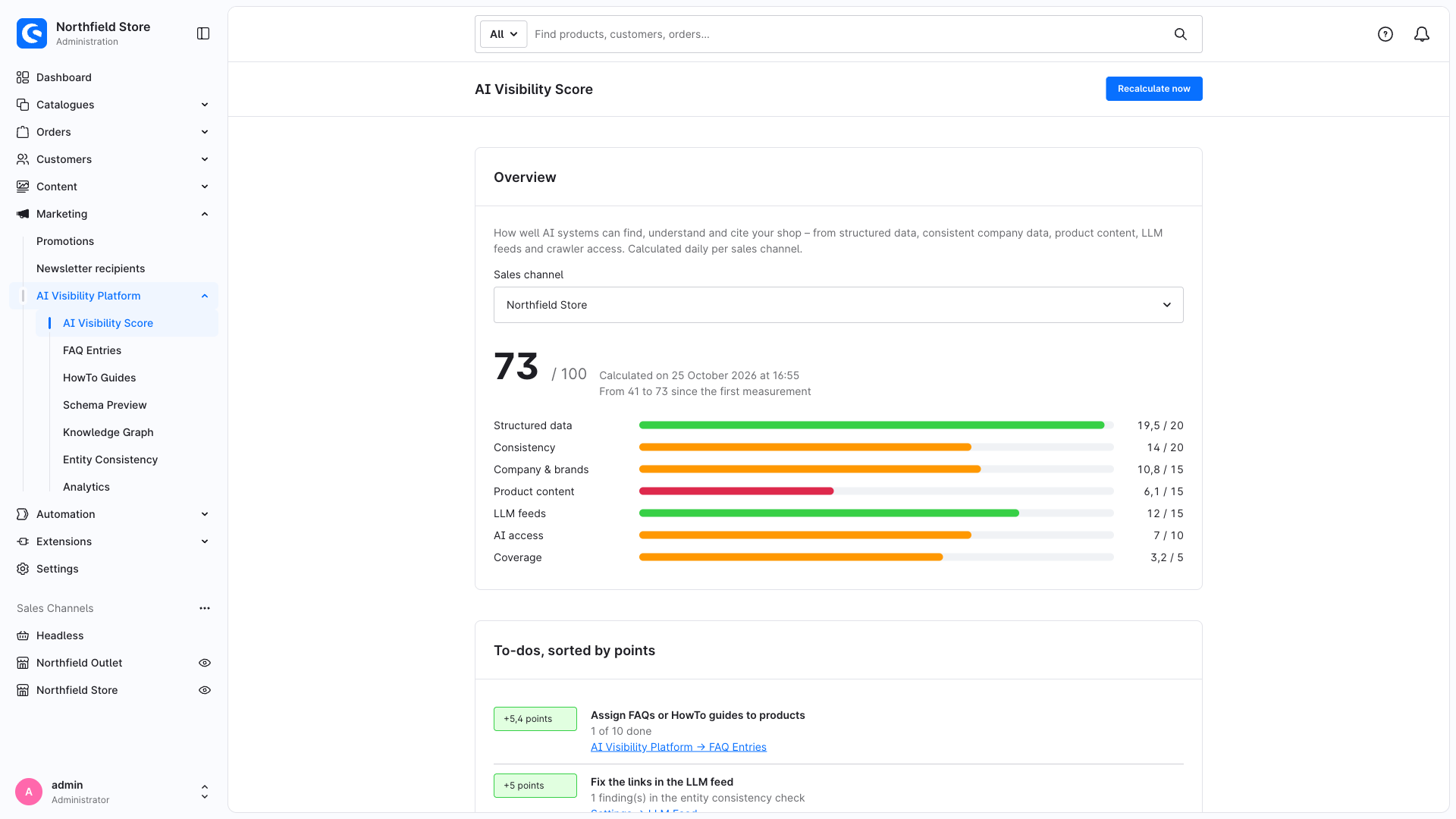Click the Dashboard grid icon
The width and height of the screenshot is (1456, 819).
23,77
